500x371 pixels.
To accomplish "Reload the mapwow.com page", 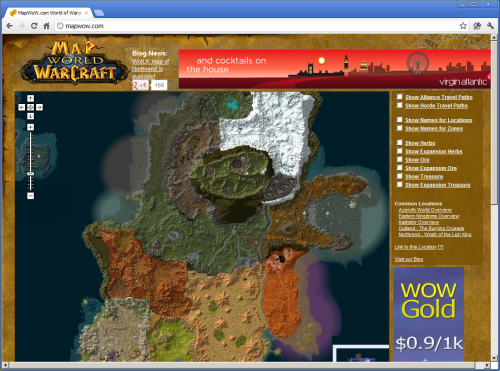I will click(34, 26).
